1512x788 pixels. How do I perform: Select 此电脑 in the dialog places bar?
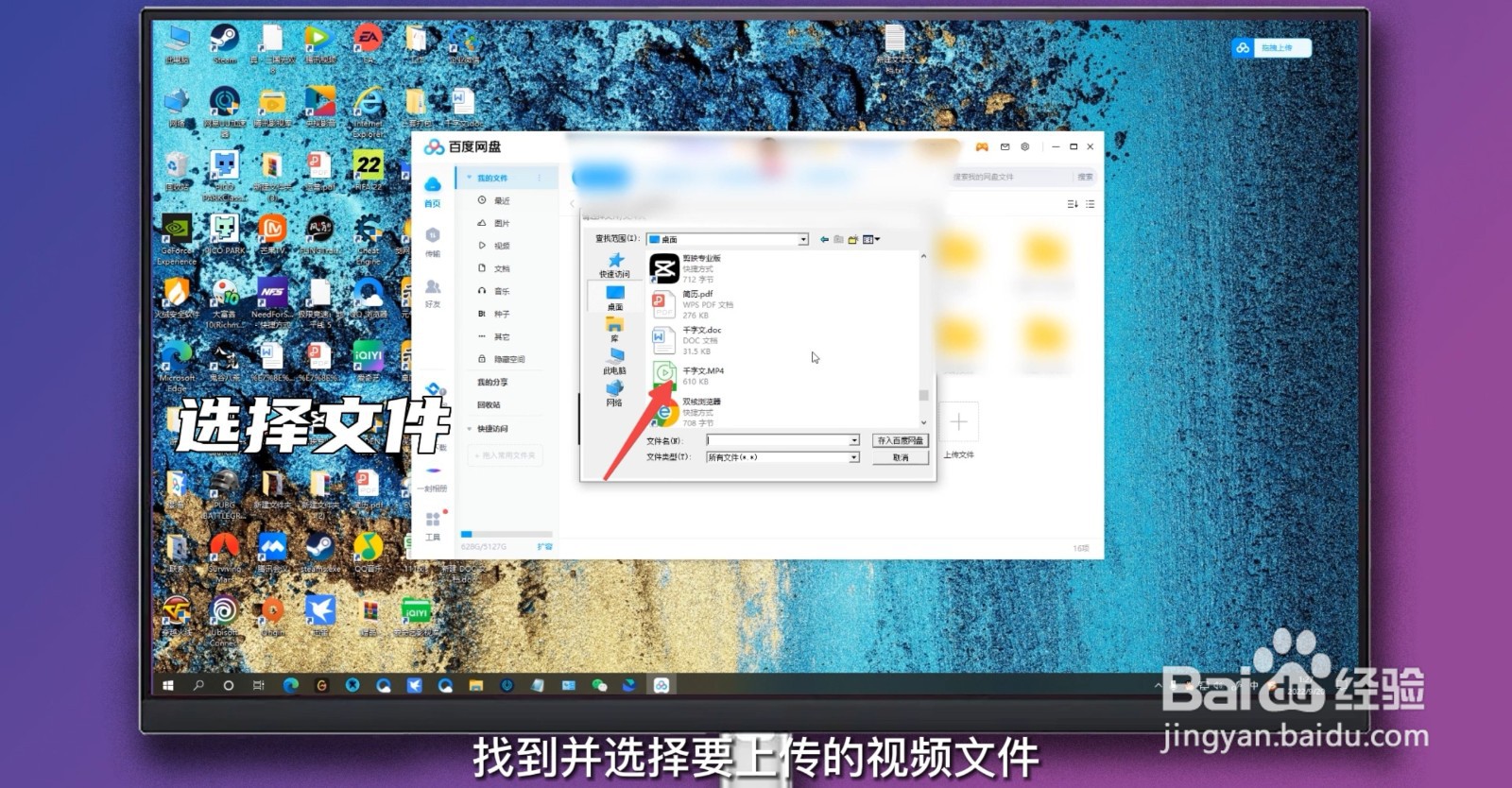tap(614, 362)
